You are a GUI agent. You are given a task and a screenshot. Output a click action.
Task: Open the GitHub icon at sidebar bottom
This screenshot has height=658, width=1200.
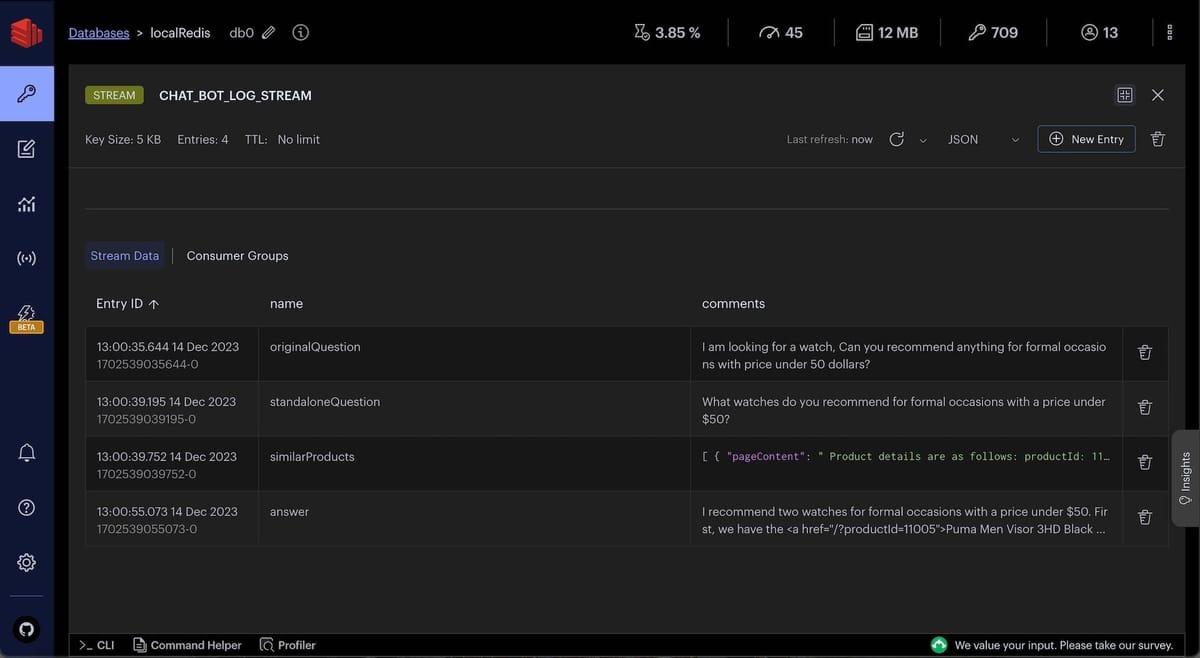click(26, 629)
